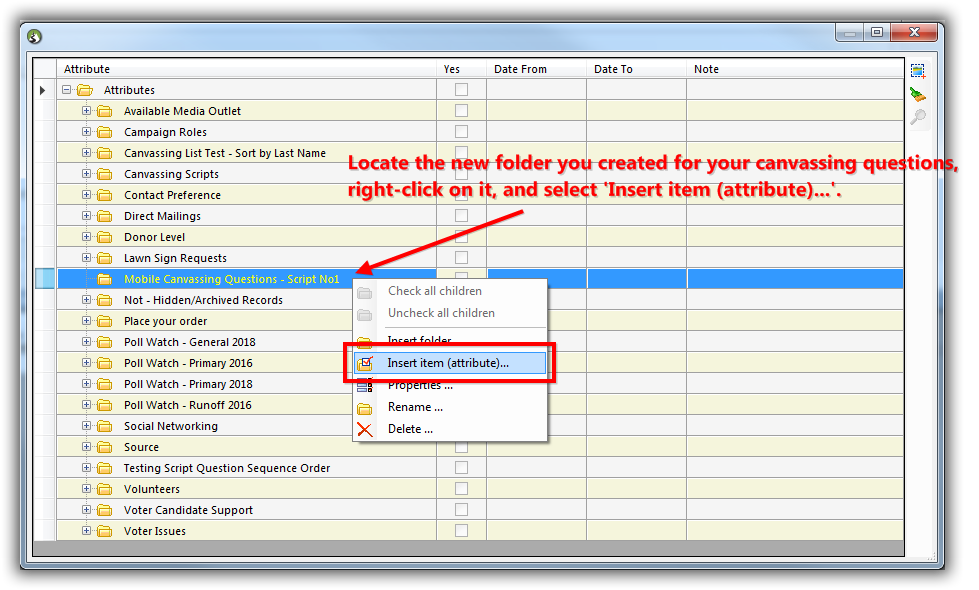Click the gray folder icon beside Check all children

coord(365,292)
